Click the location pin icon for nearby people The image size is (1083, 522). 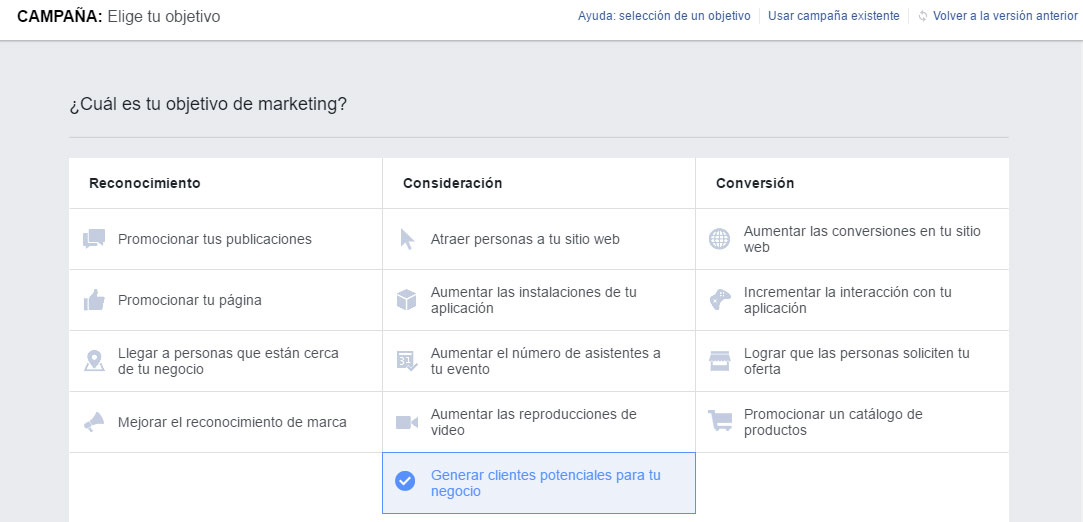(94, 360)
